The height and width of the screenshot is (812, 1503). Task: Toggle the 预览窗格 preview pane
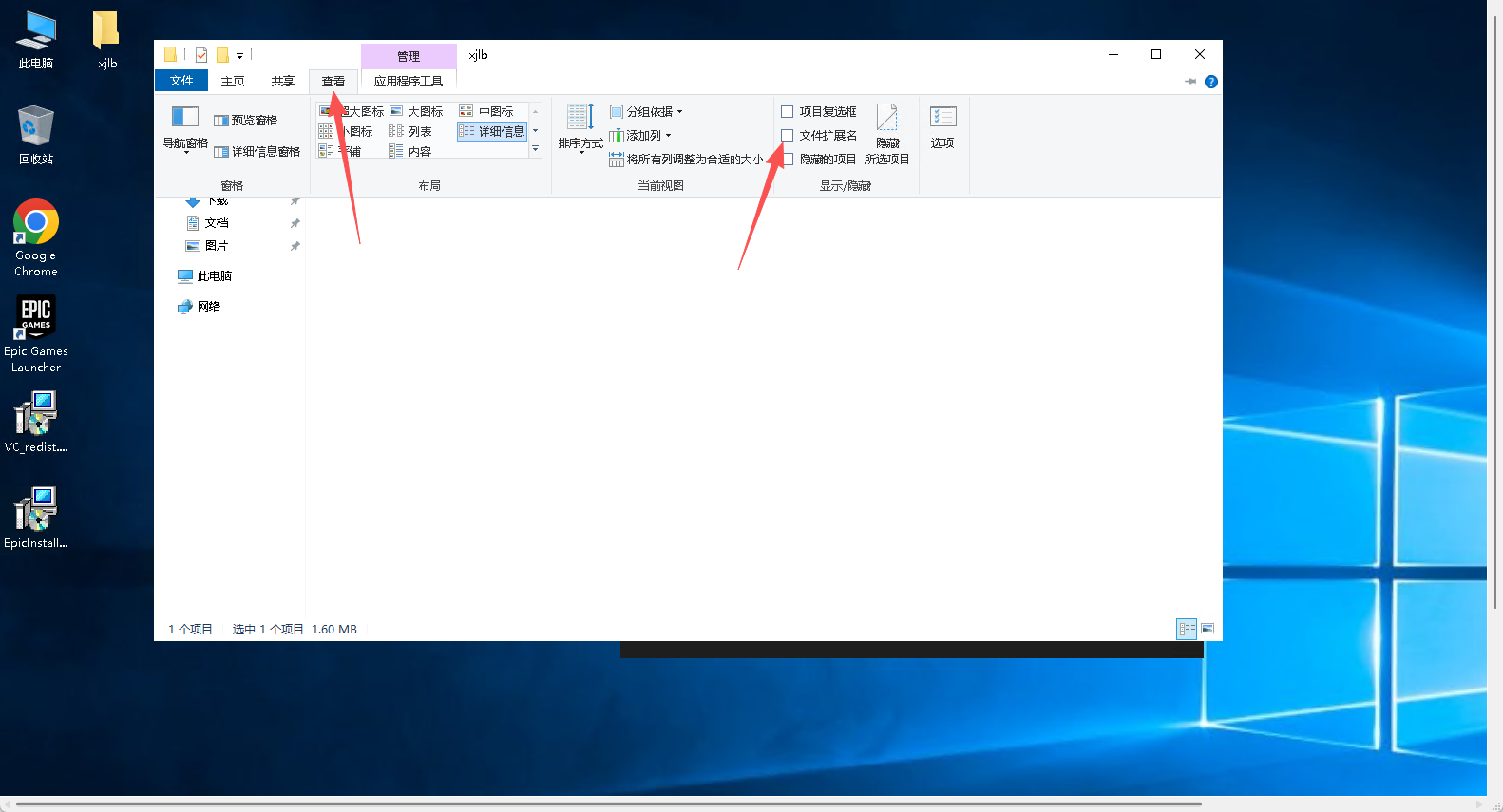246,121
